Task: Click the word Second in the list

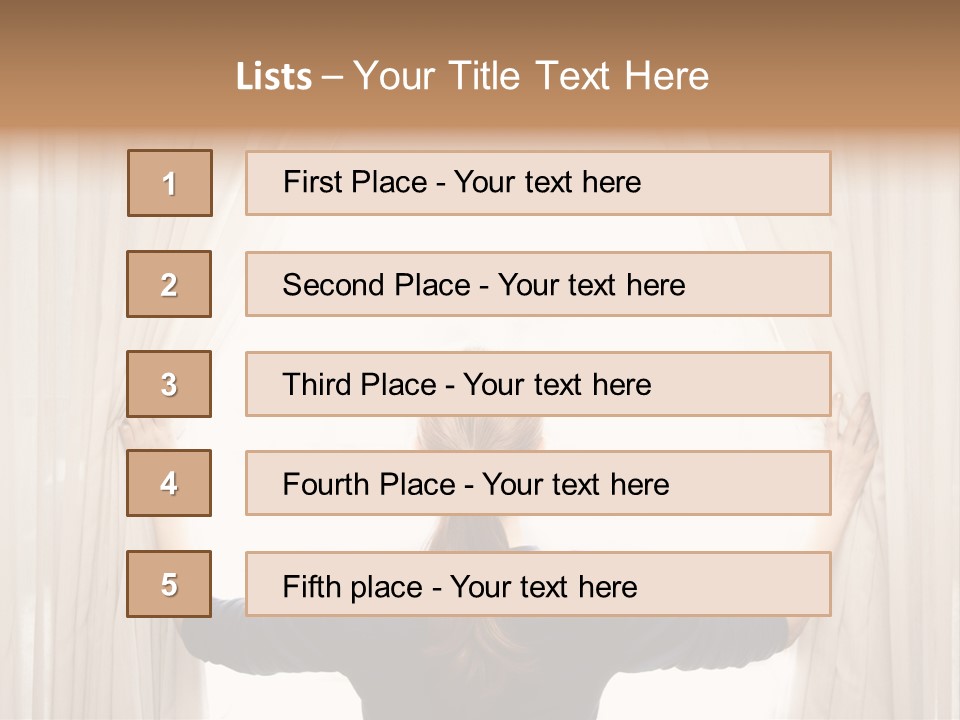Action: point(334,285)
